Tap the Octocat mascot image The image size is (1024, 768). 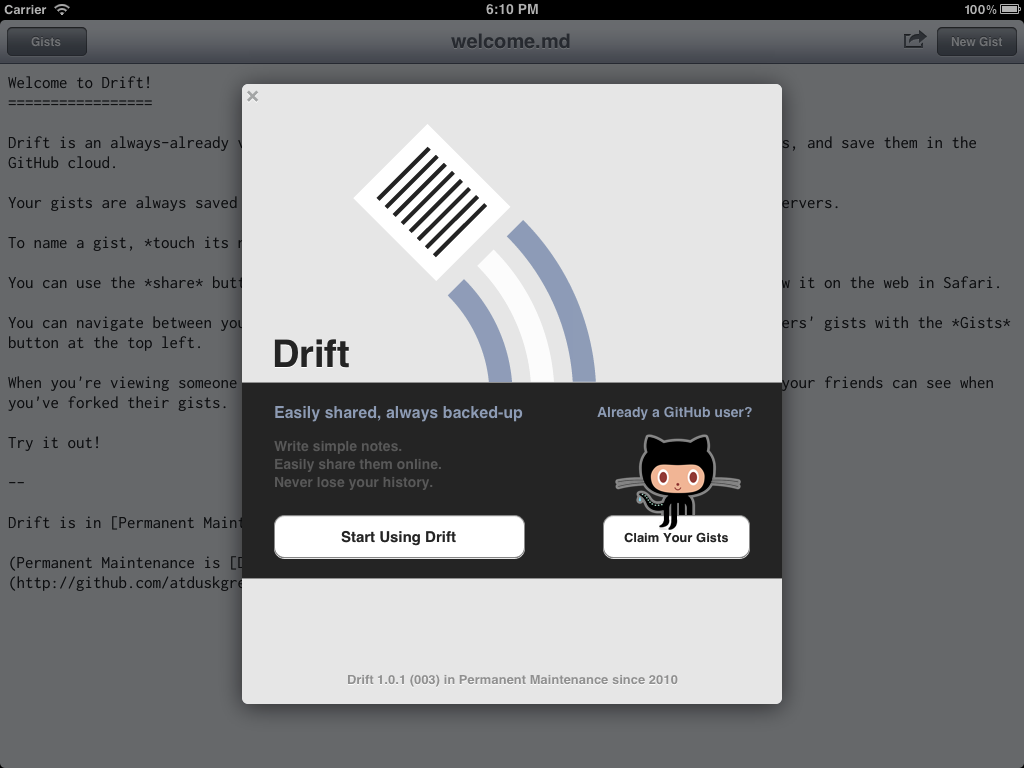[677, 476]
